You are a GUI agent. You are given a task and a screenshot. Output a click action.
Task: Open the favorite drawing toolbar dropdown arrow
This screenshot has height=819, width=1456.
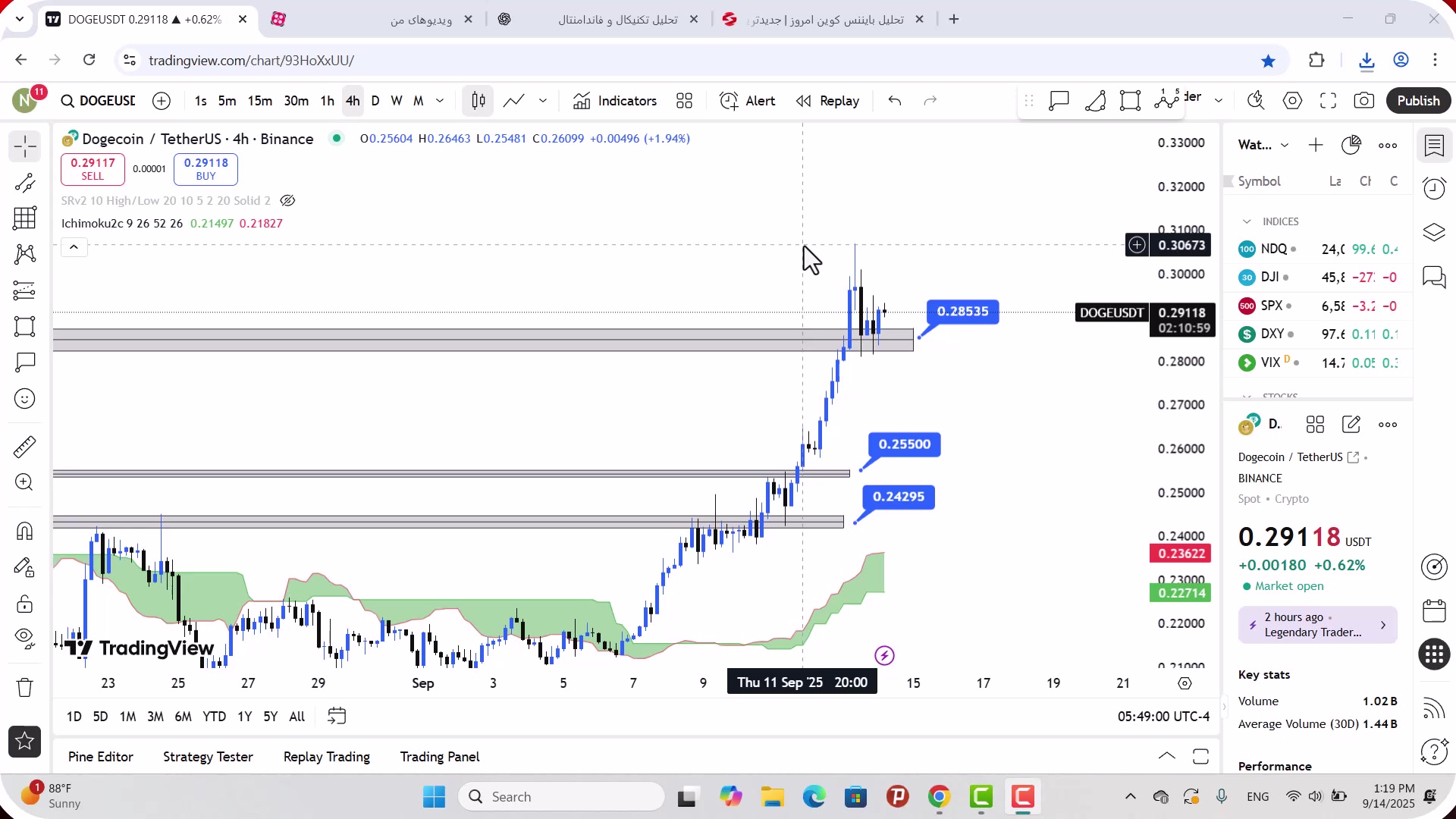(x=1219, y=101)
